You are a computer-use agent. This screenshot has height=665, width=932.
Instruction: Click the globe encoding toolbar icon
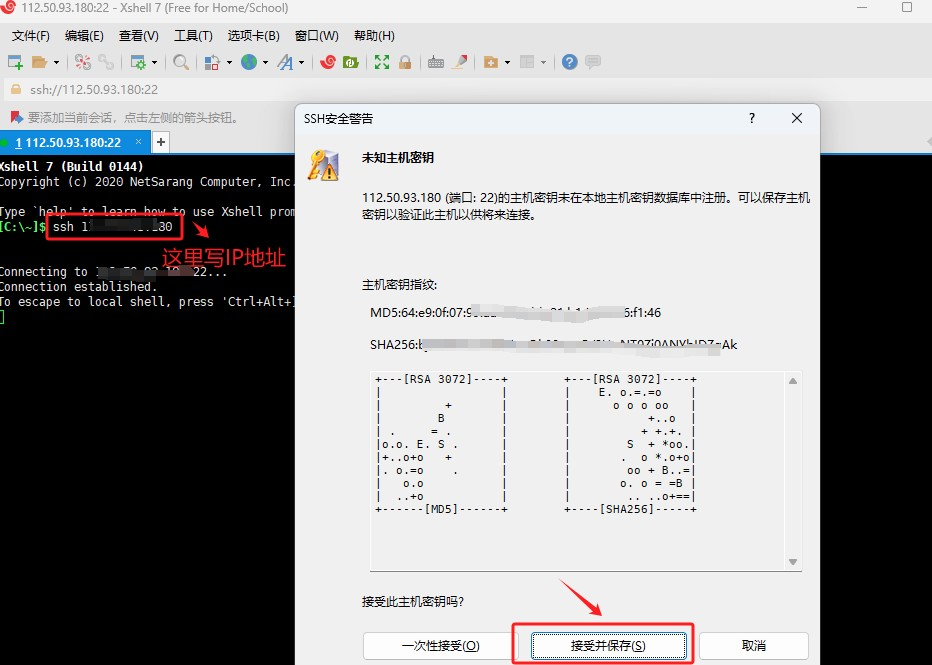(x=247, y=62)
